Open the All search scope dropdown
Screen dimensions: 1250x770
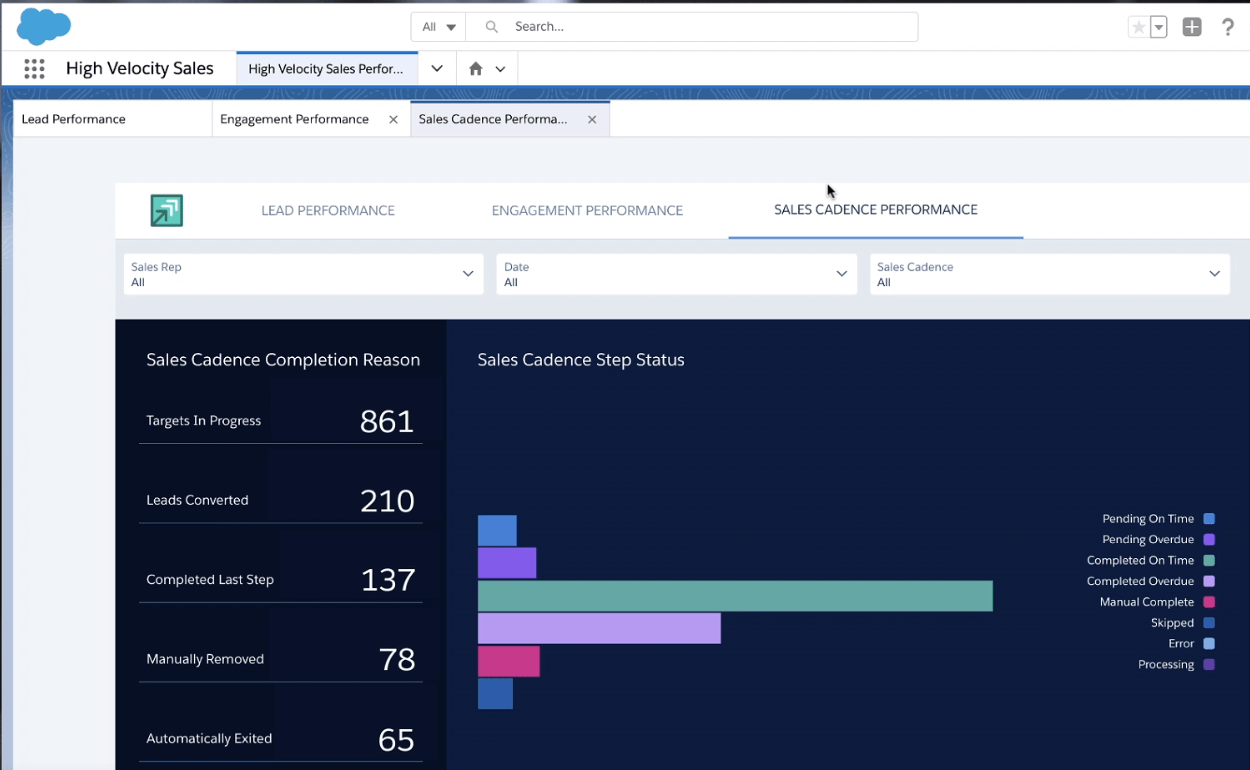point(438,27)
